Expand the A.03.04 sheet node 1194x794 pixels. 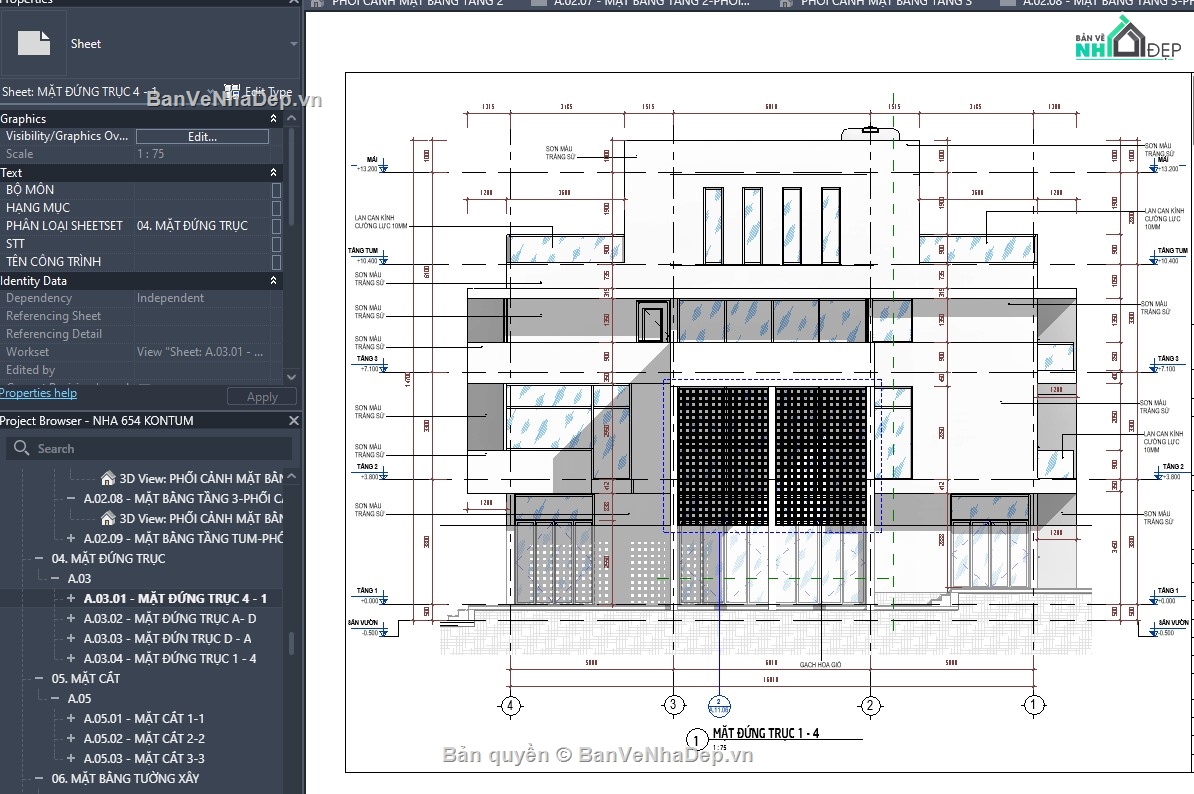coord(71,658)
